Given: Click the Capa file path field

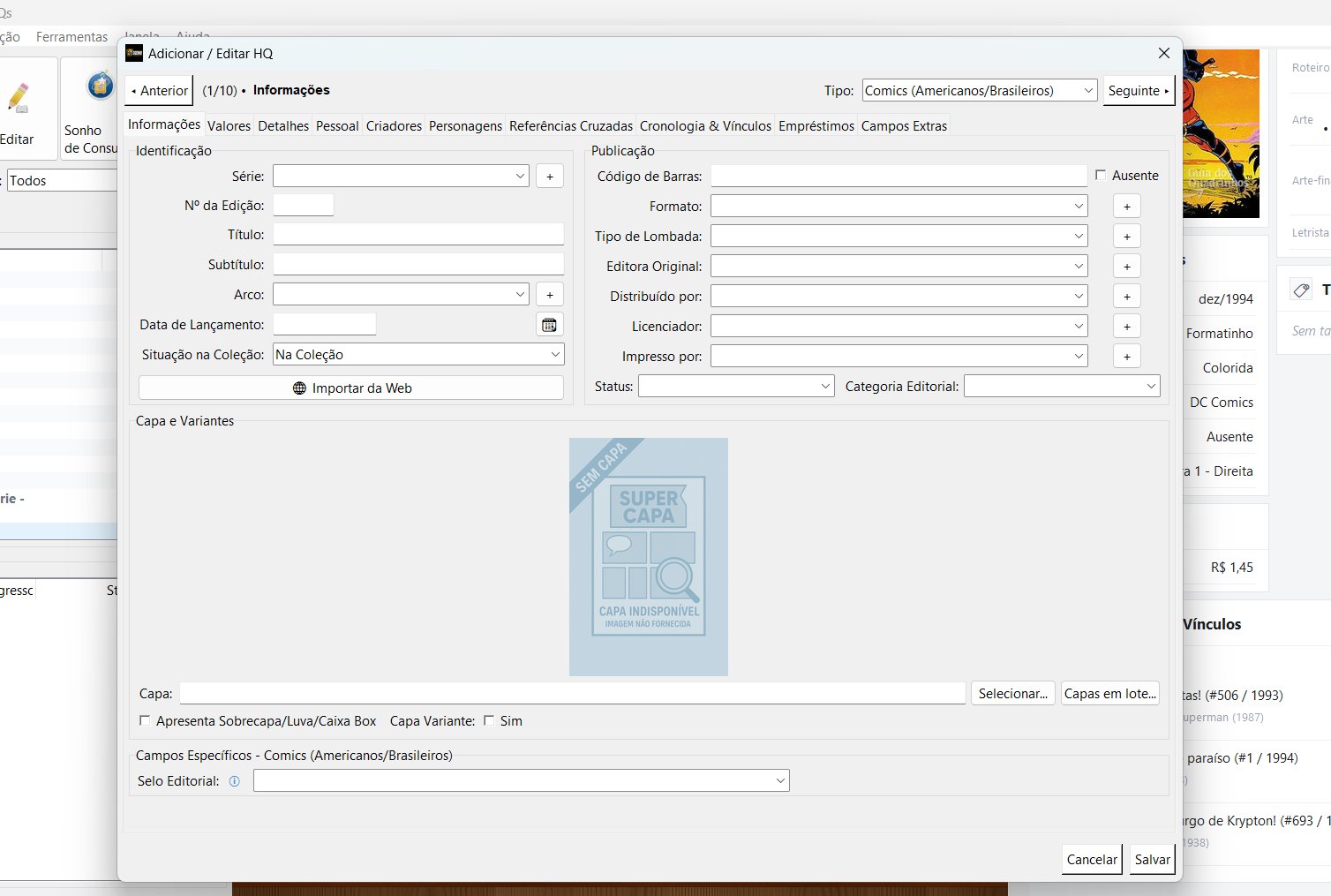Looking at the screenshot, I should pos(573,693).
